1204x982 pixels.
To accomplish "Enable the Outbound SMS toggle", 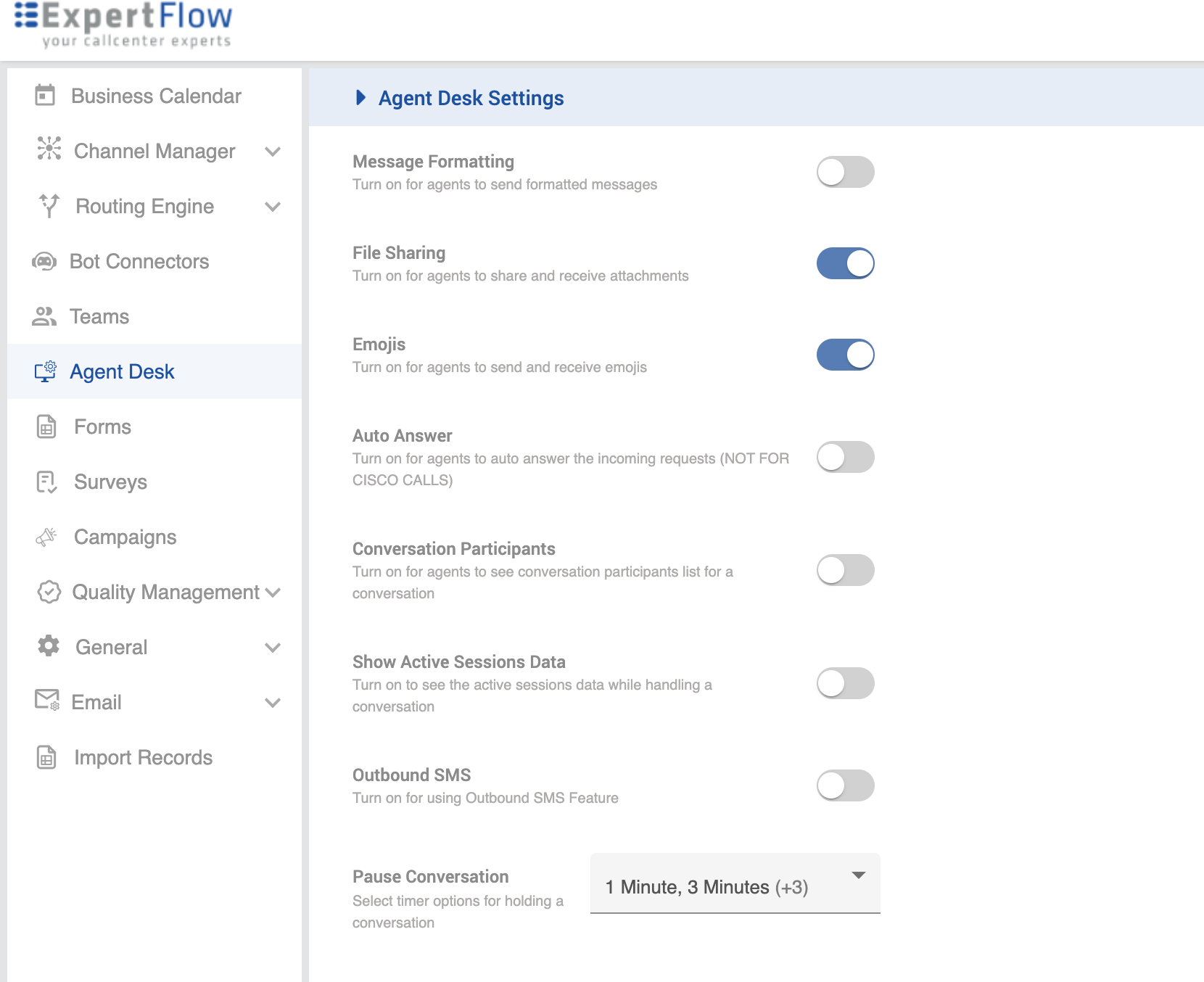I will [845, 785].
